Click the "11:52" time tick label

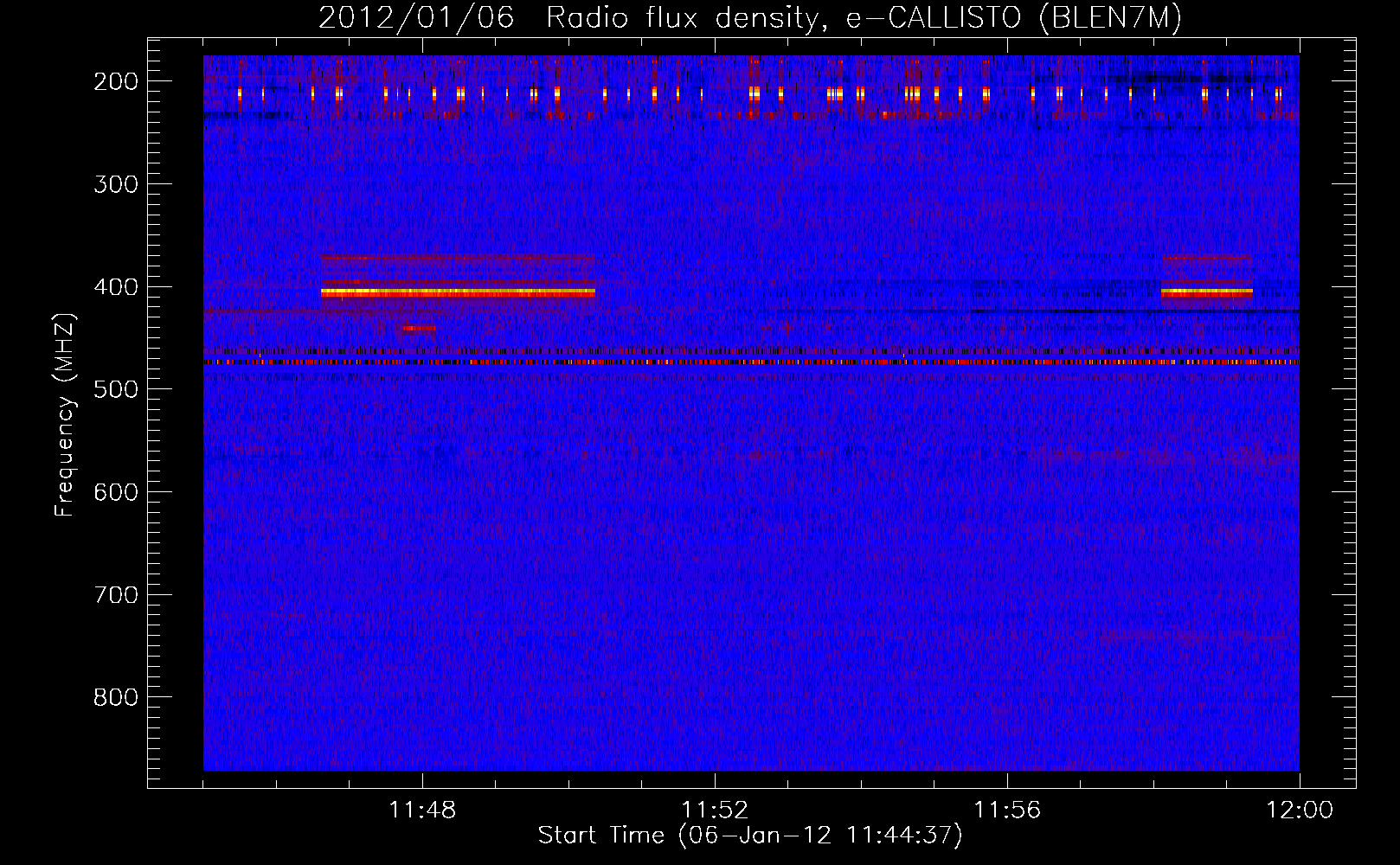pyautogui.click(x=715, y=811)
